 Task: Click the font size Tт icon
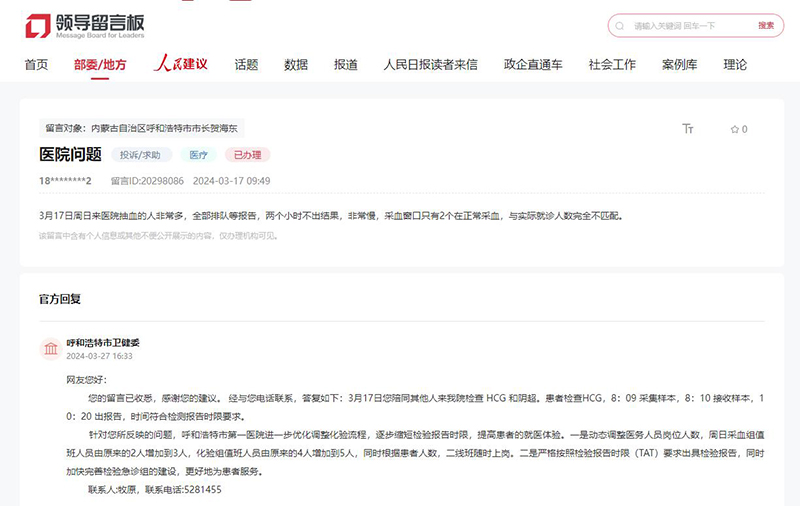(688, 129)
